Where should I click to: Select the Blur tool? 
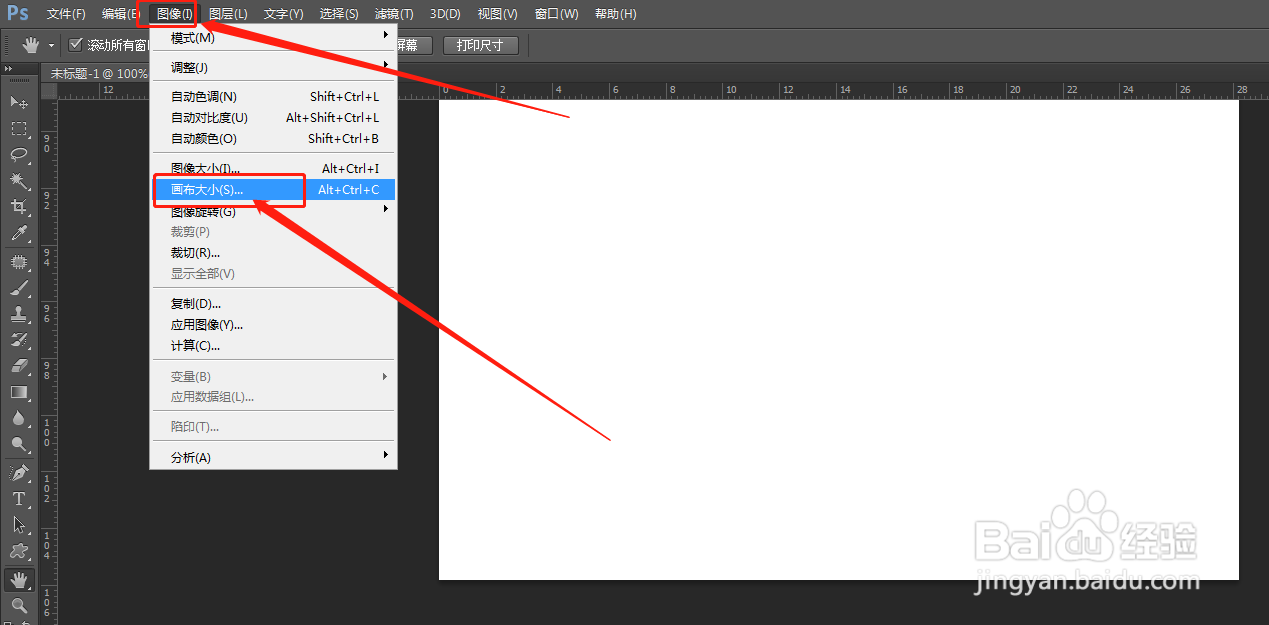pos(19,418)
